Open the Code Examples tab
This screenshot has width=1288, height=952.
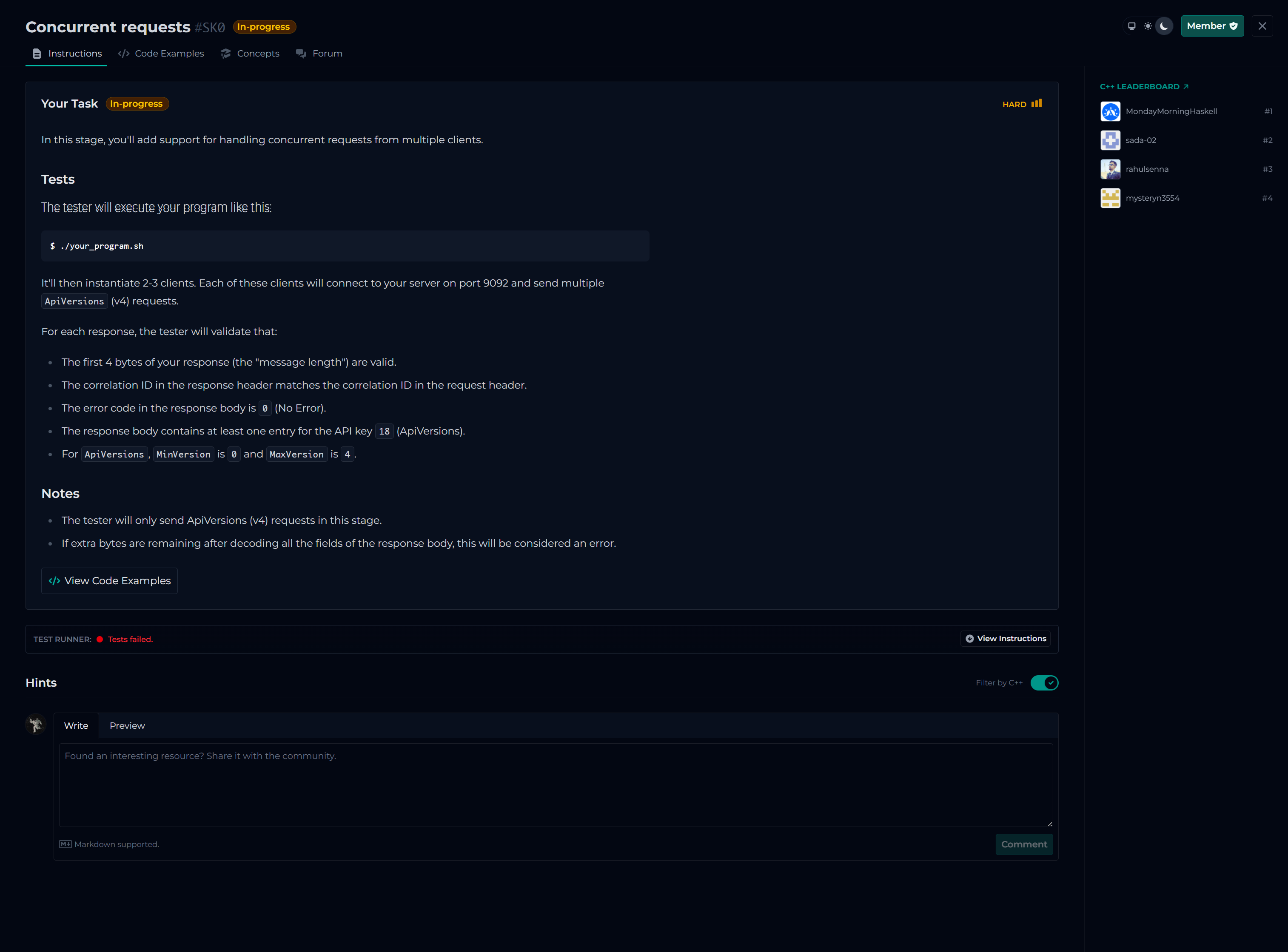point(161,54)
